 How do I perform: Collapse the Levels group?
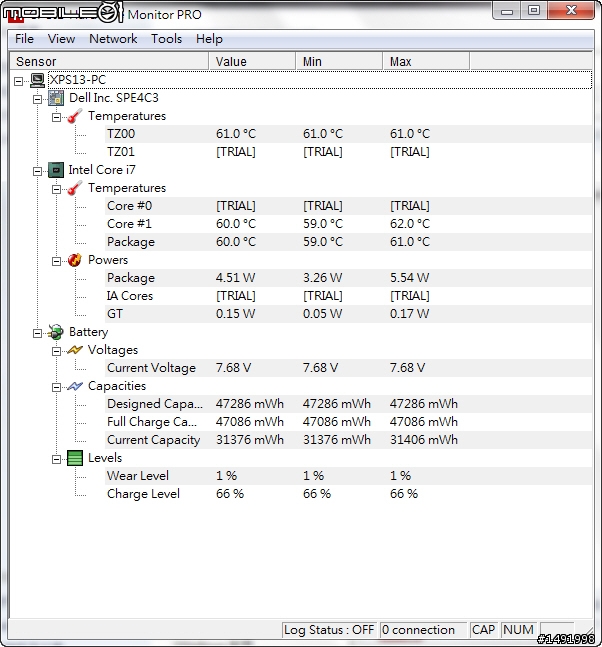click(56, 459)
